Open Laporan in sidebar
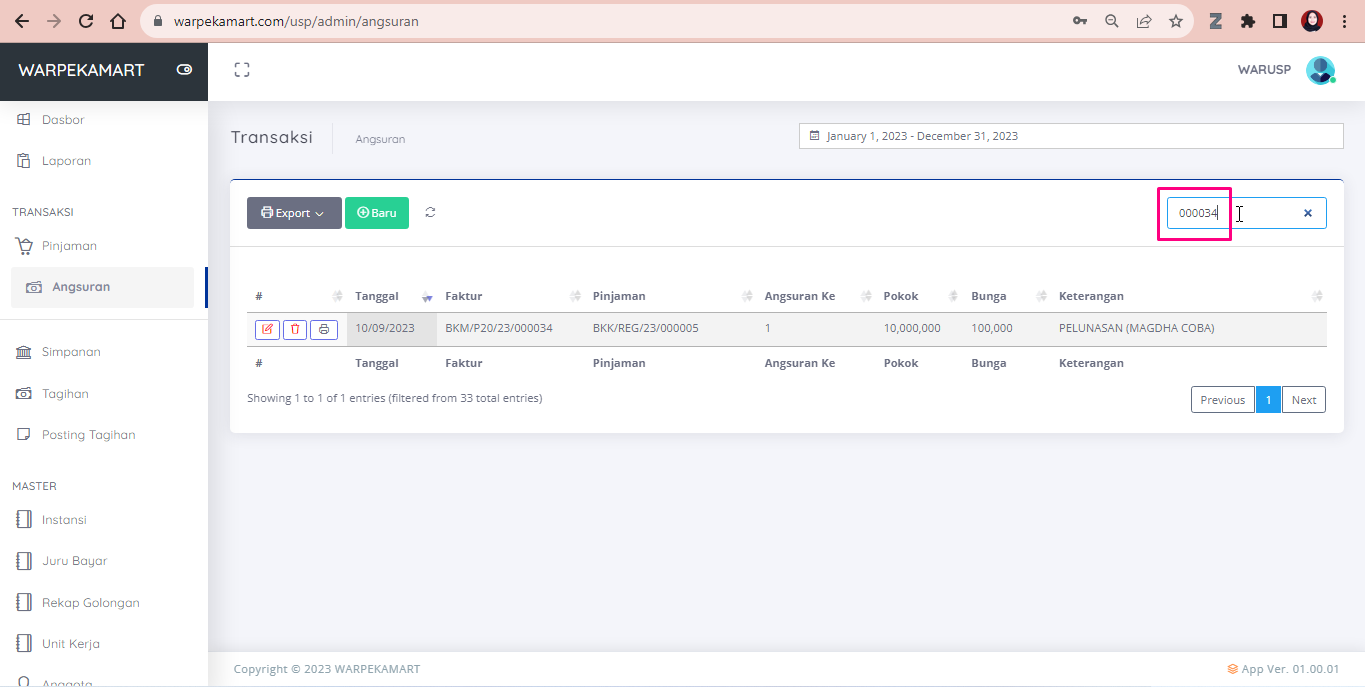The height and width of the screenshot is (687, 1365). (66, 161)
